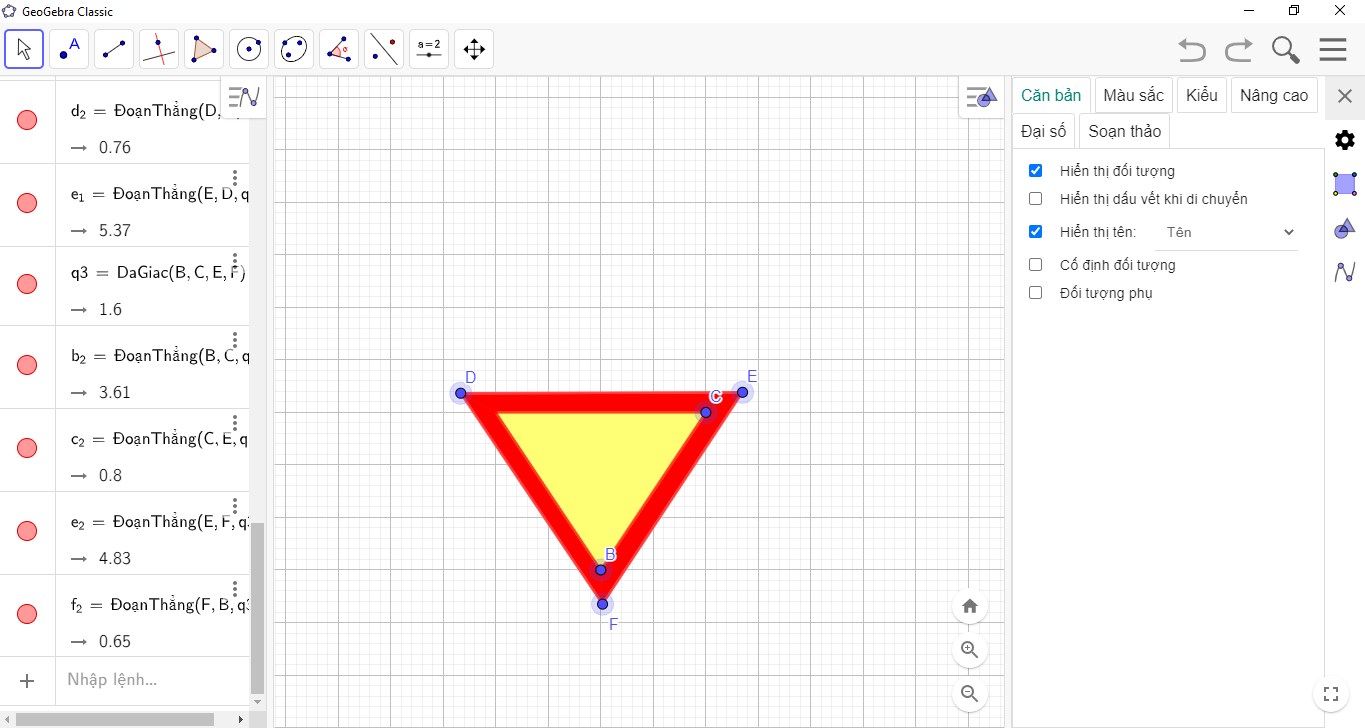
Task: Open the main hamburger menu
Action: coord(1332,50)
